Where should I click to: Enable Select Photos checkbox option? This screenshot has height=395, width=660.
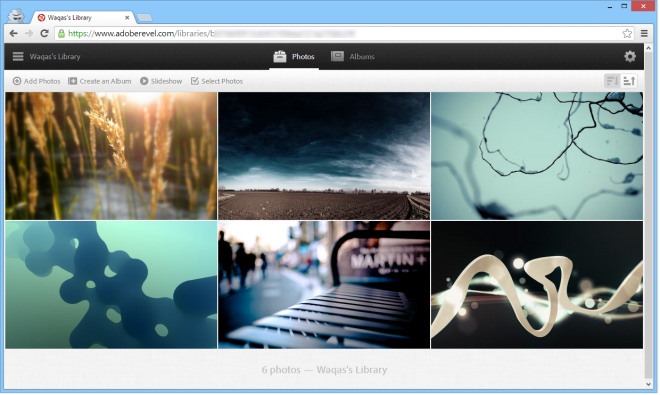[x=217, y=81]
